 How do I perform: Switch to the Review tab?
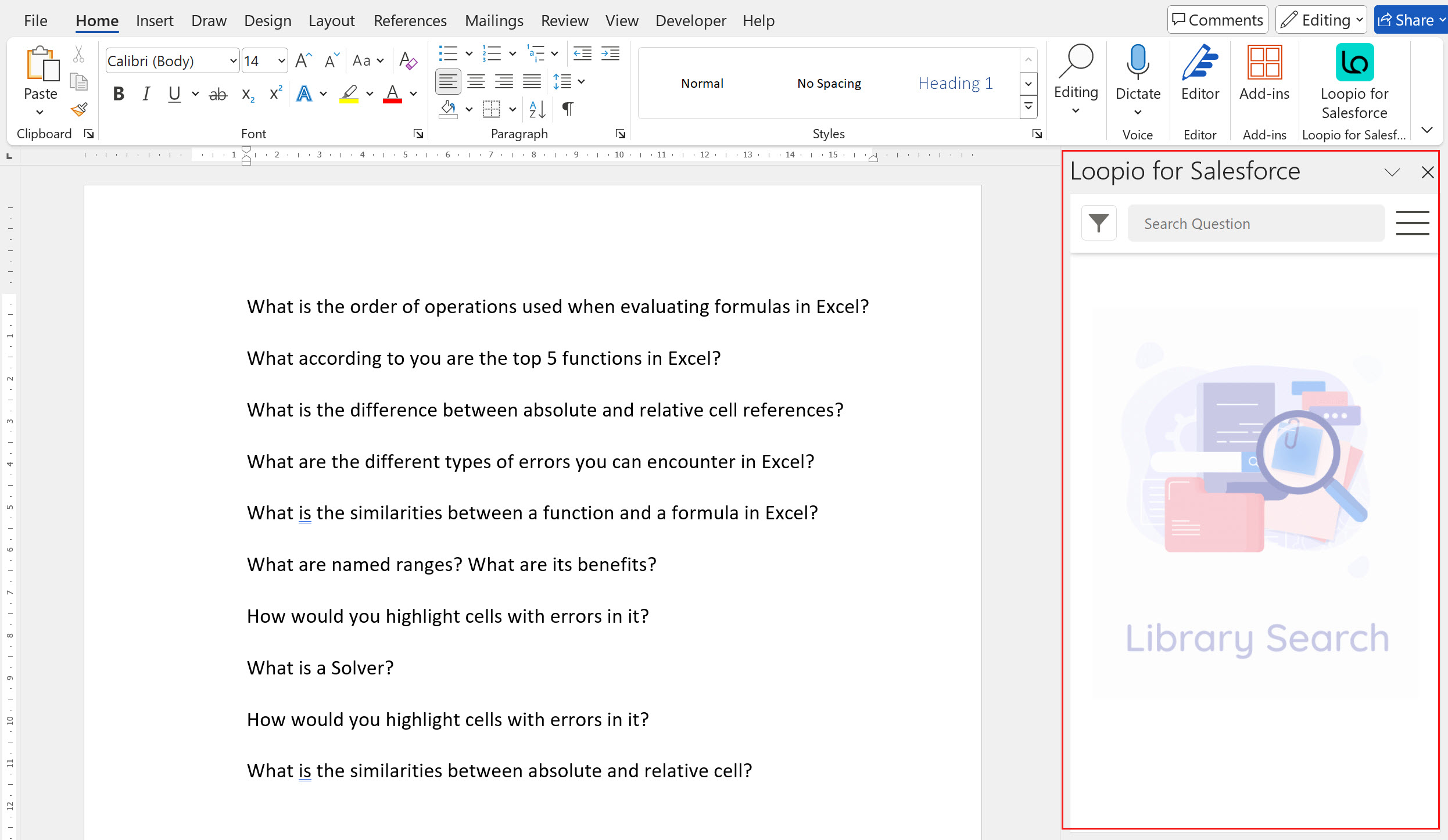tap(564, 20)
